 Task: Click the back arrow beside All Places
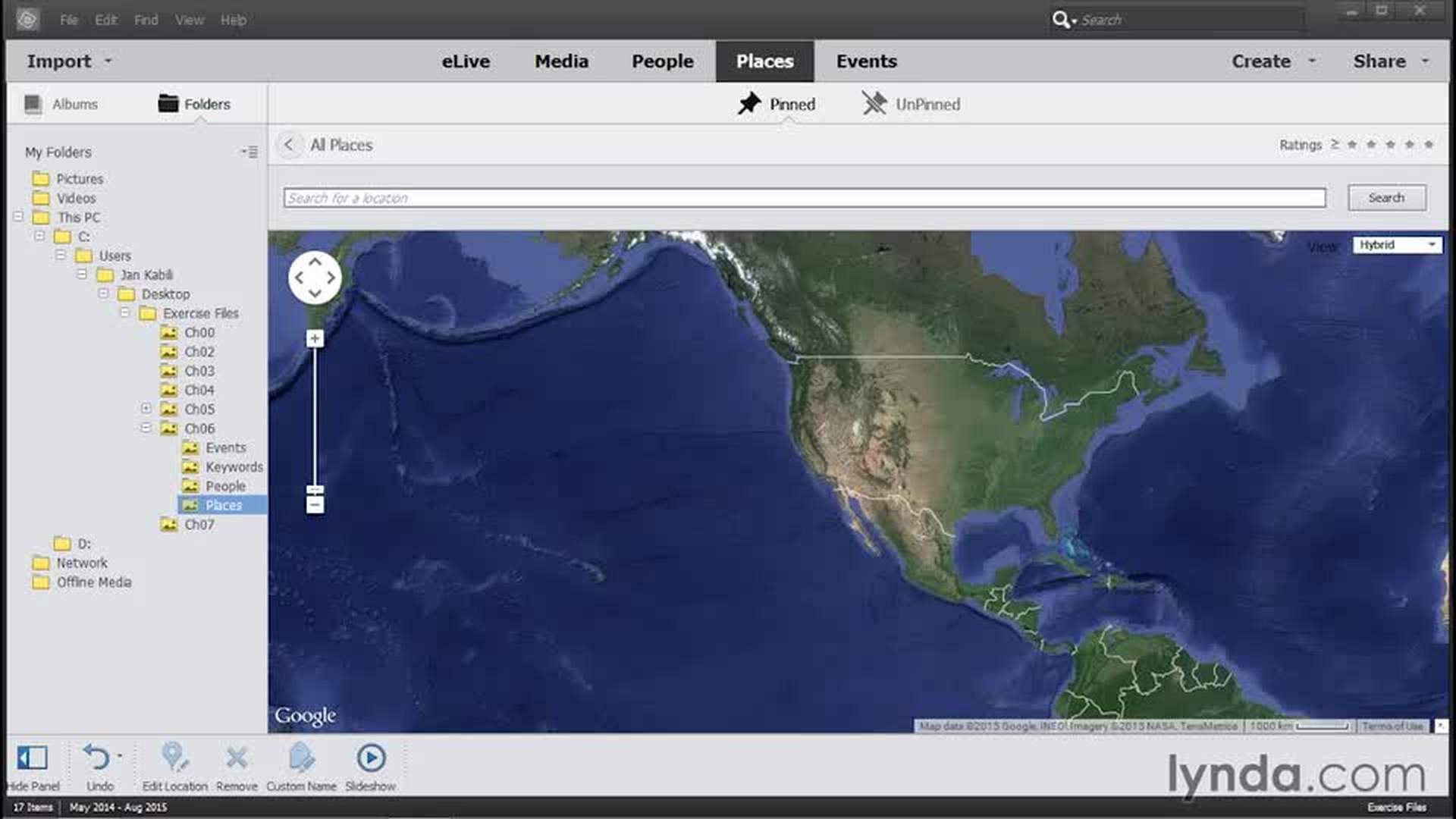coord(289,145)
